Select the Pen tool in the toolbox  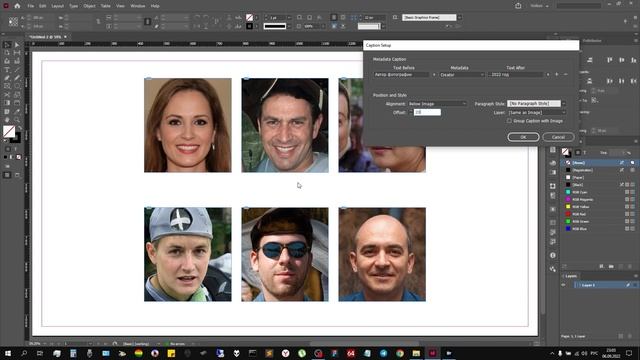coord(7,78)
